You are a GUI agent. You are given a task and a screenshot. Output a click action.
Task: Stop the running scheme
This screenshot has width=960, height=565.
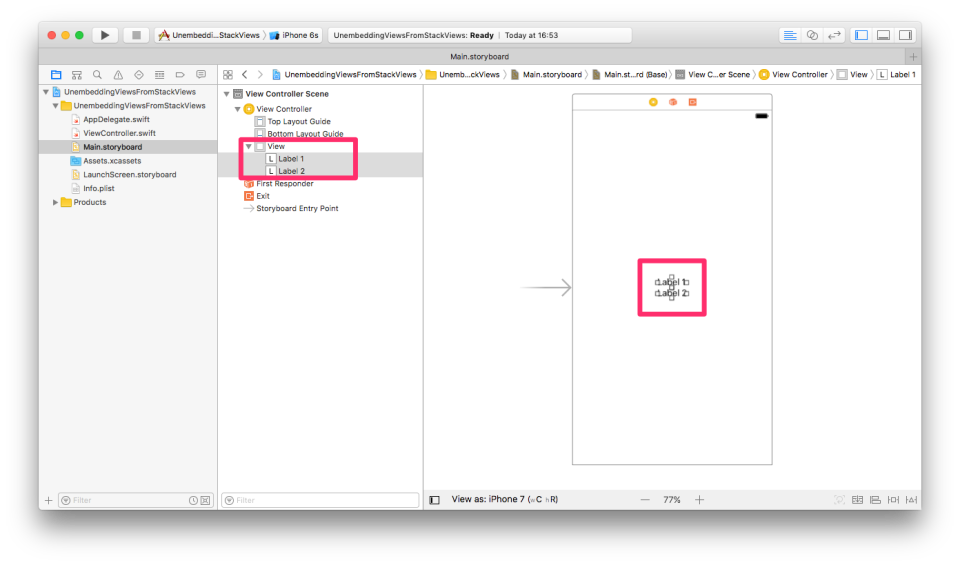point(136,35)
